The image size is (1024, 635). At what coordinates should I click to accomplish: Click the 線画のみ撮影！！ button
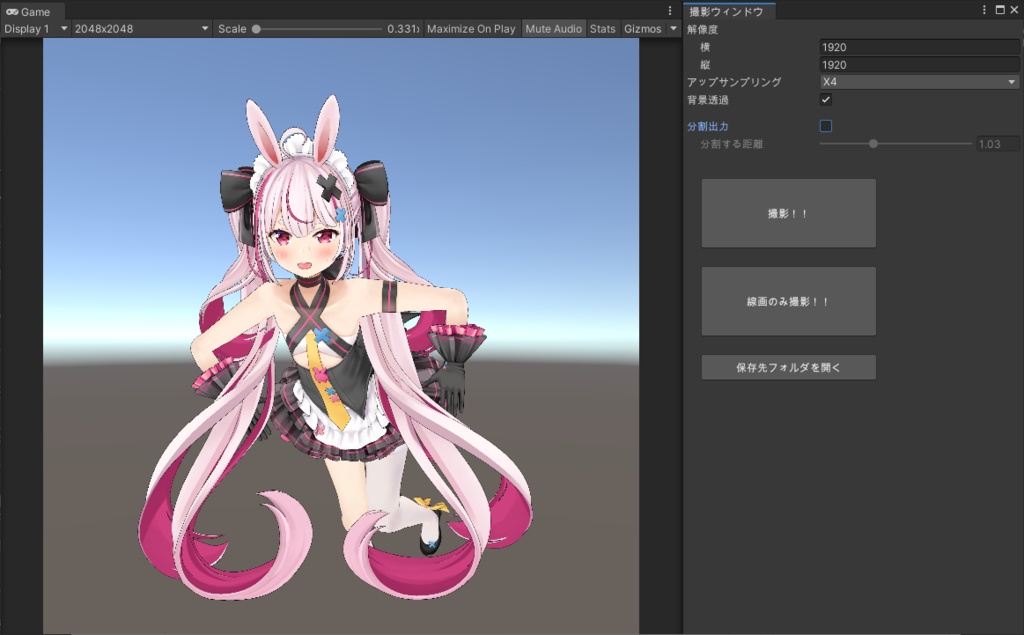(x=788, y=301)
